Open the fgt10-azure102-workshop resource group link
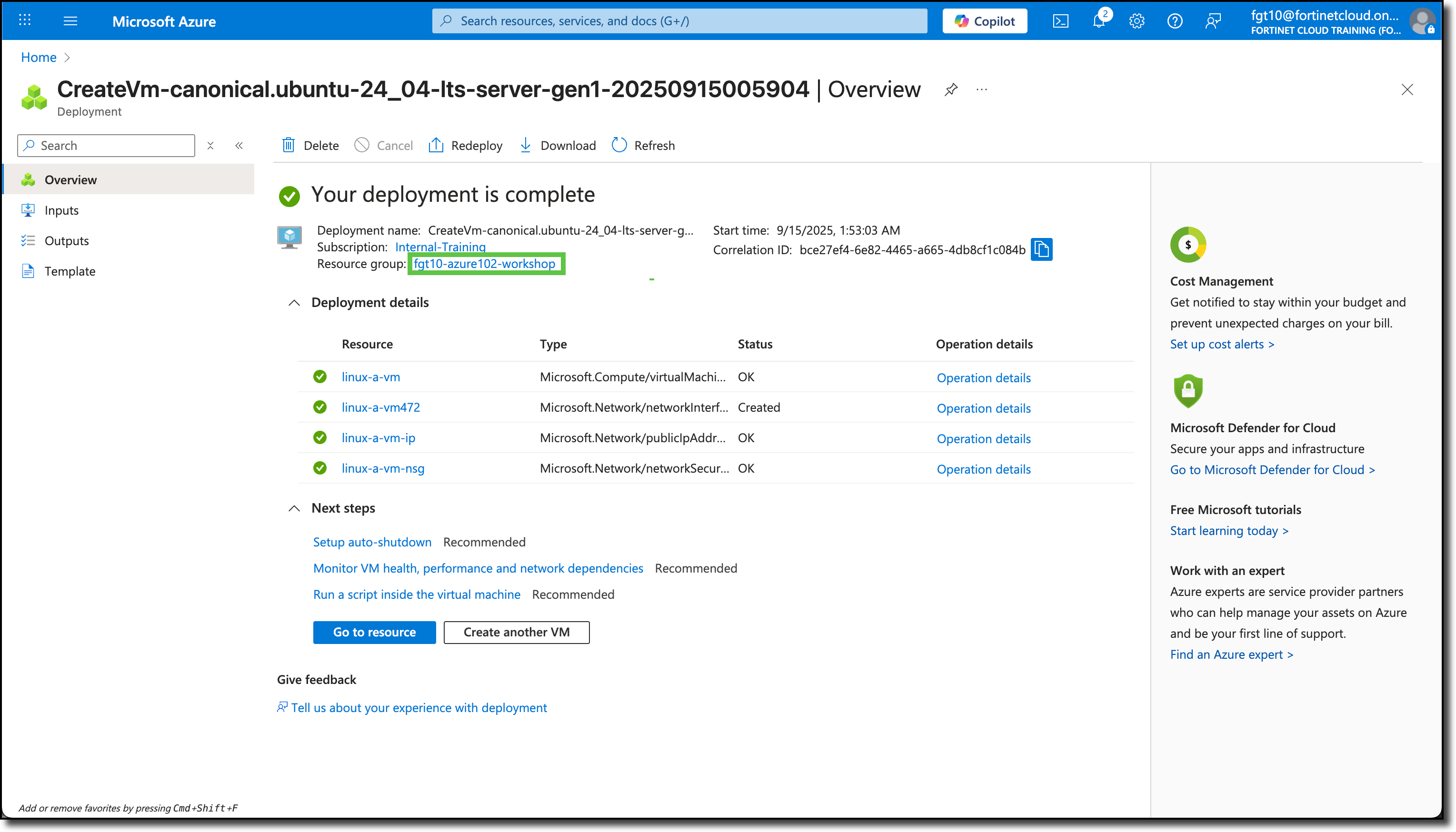Image resolution: width=1456 pixels, height=832 pixels. coord(485,263)
